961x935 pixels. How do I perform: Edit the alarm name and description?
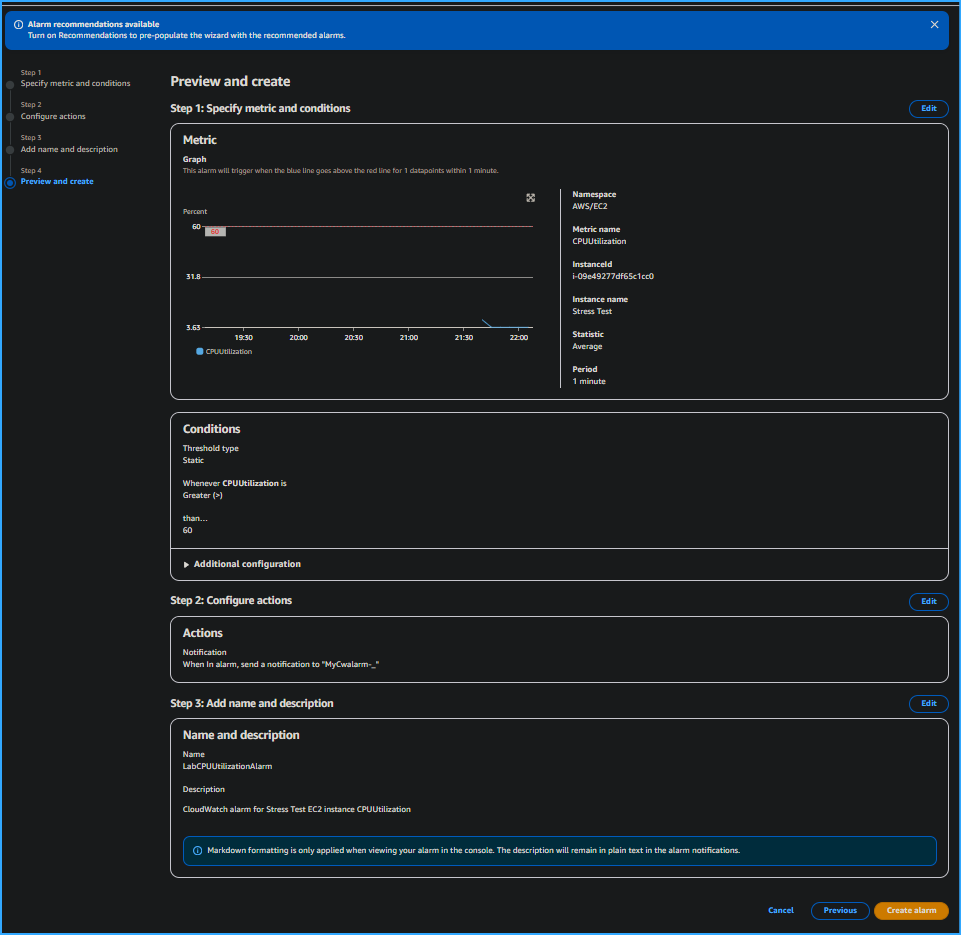coord(928,703)
